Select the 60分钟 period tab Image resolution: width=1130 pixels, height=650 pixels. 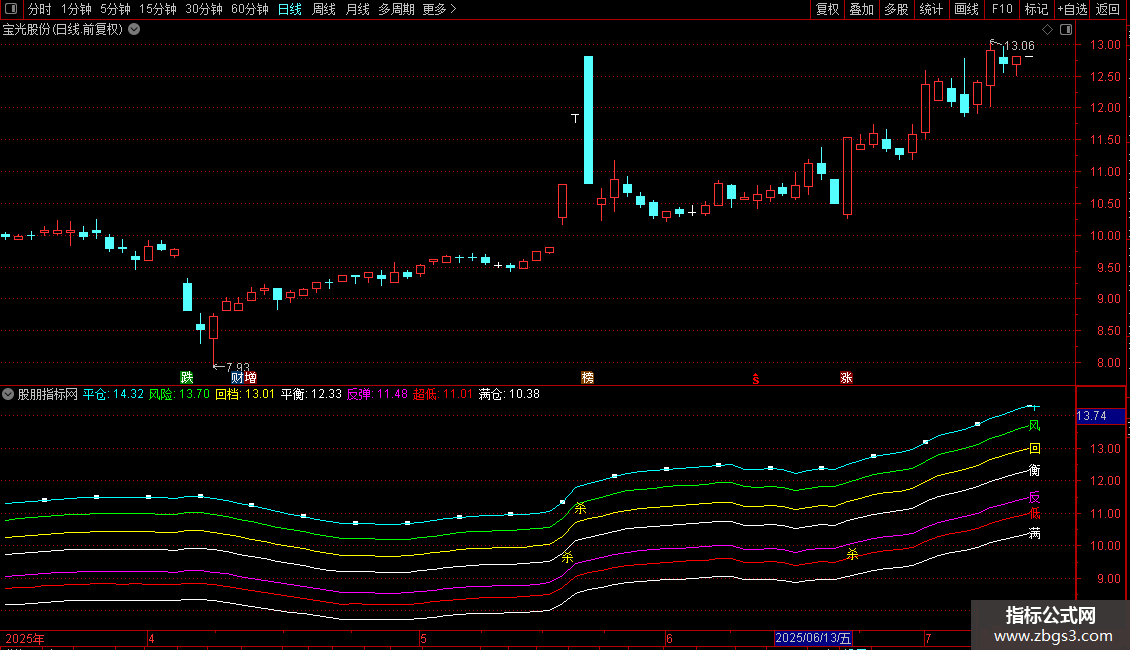(x=249, y=9)
